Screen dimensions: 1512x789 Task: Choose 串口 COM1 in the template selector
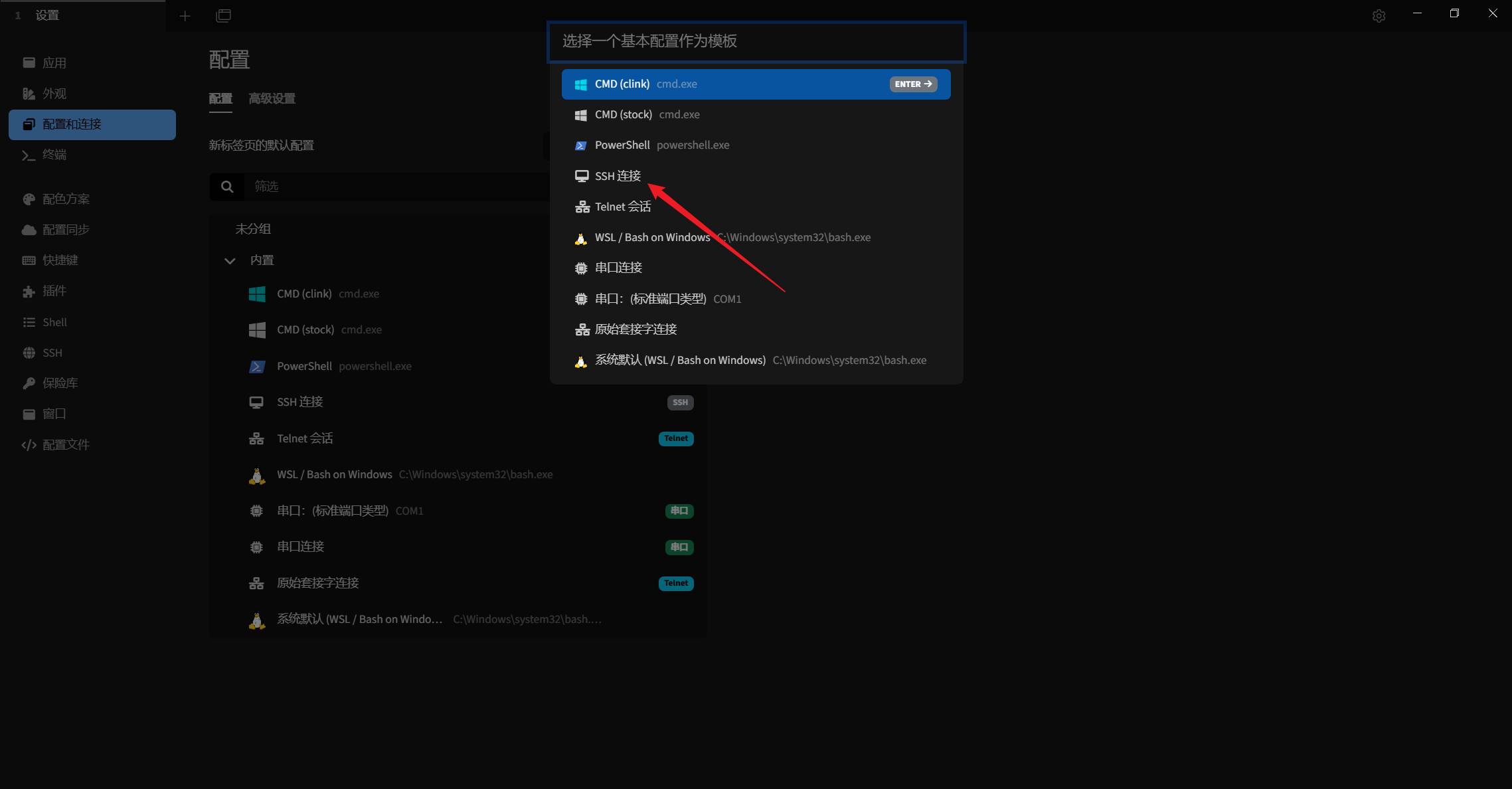pyautogui.click(x=756, y=299)
